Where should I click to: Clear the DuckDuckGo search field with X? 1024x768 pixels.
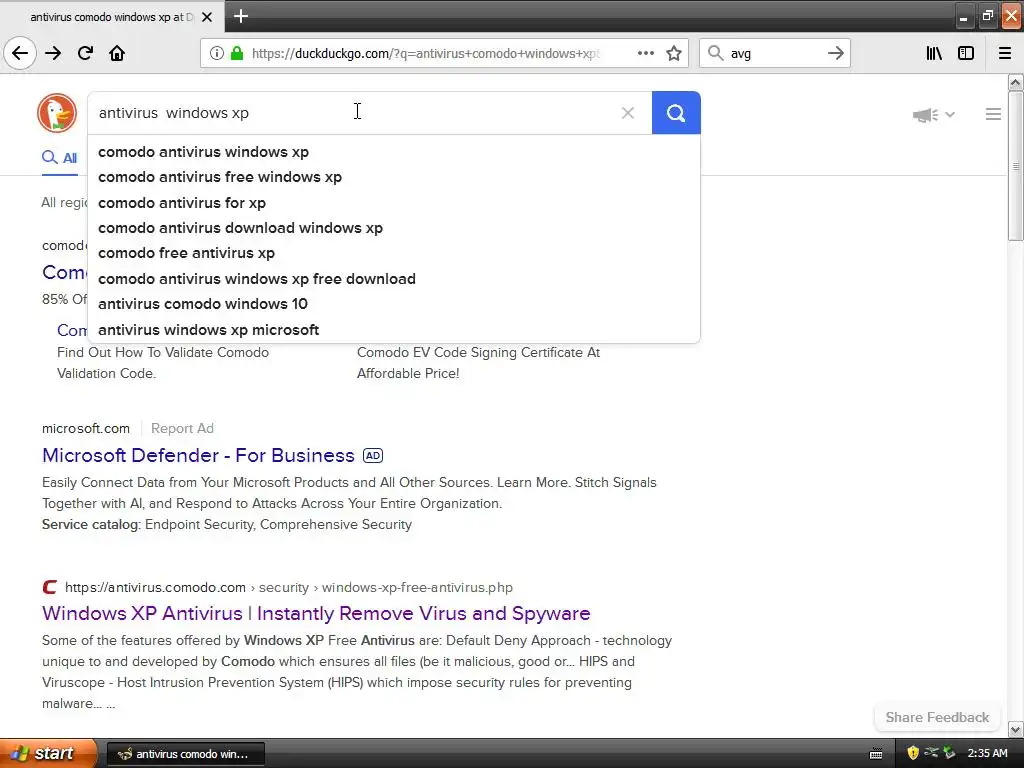coord(628,113)
